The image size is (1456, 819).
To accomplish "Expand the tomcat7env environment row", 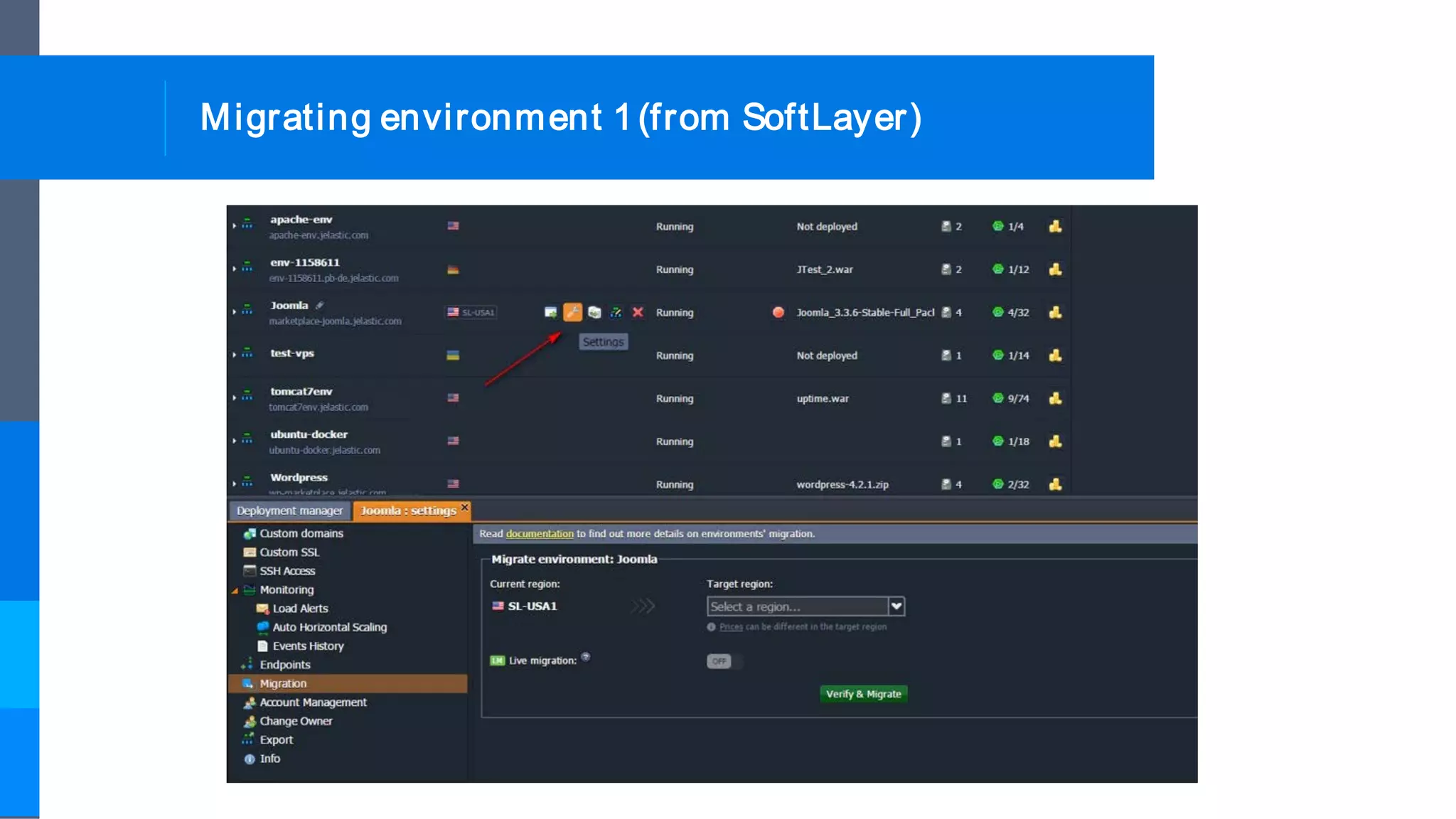I will [234, 398].
